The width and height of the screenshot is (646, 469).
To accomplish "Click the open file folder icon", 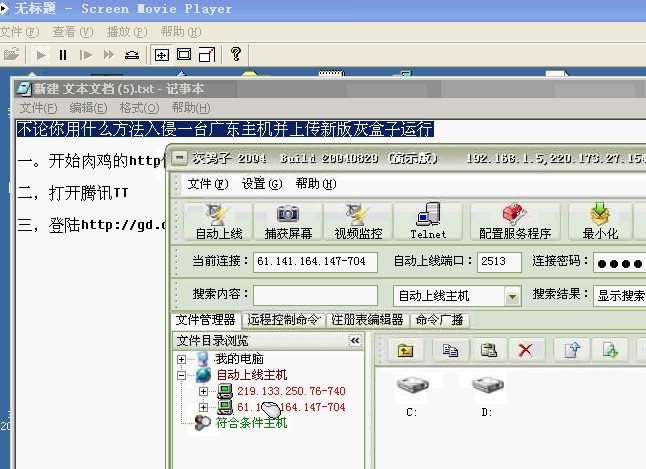I will coord(11,54).
